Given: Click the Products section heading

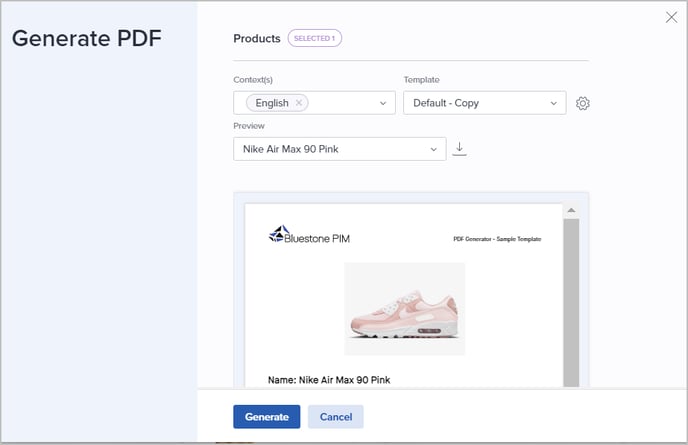Looking at the screenshot, I should 257,39.
